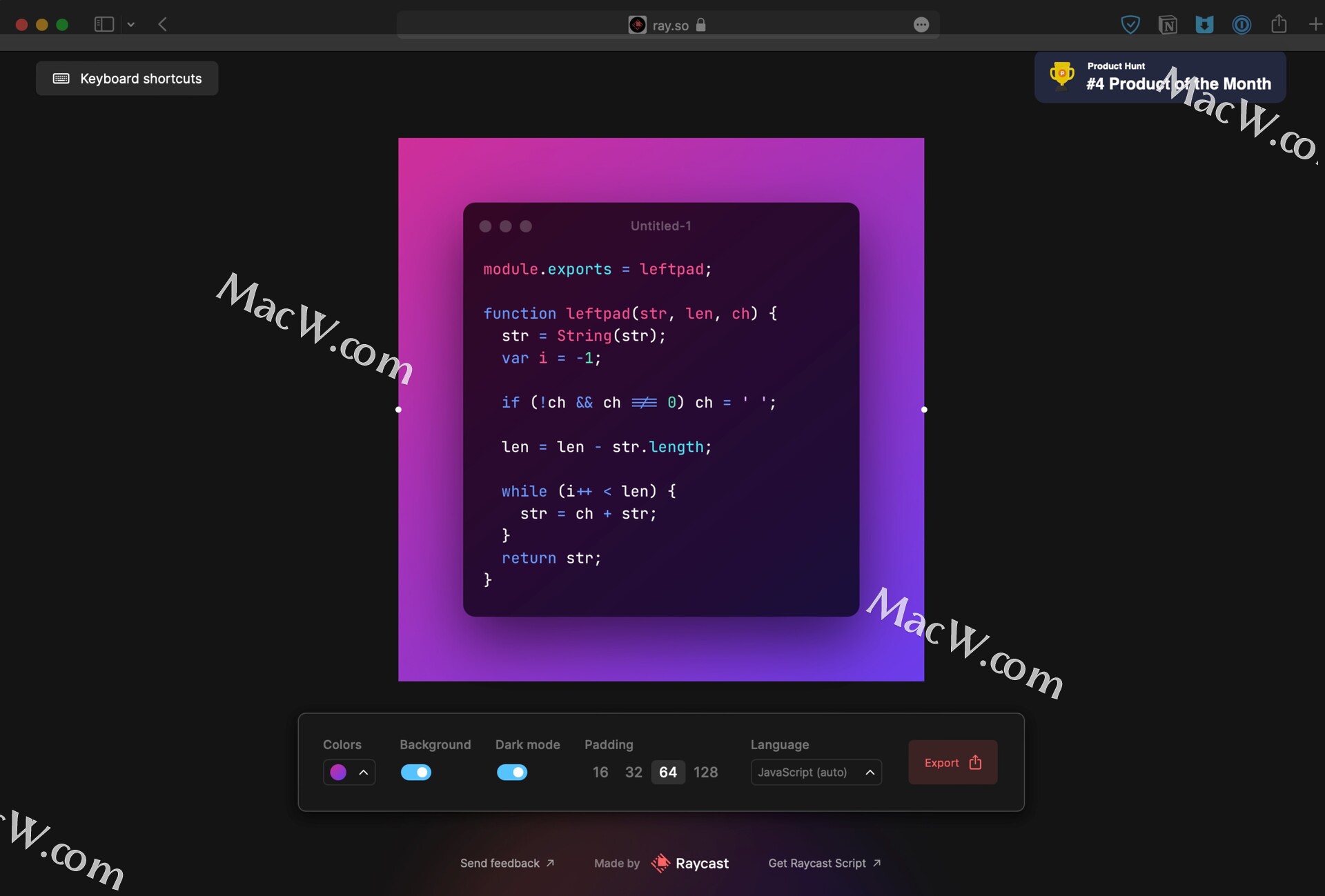Click the Product Hunt trophy icon
The height and width of the screenshot is (896, 1325).
(x=1061, y=75)
